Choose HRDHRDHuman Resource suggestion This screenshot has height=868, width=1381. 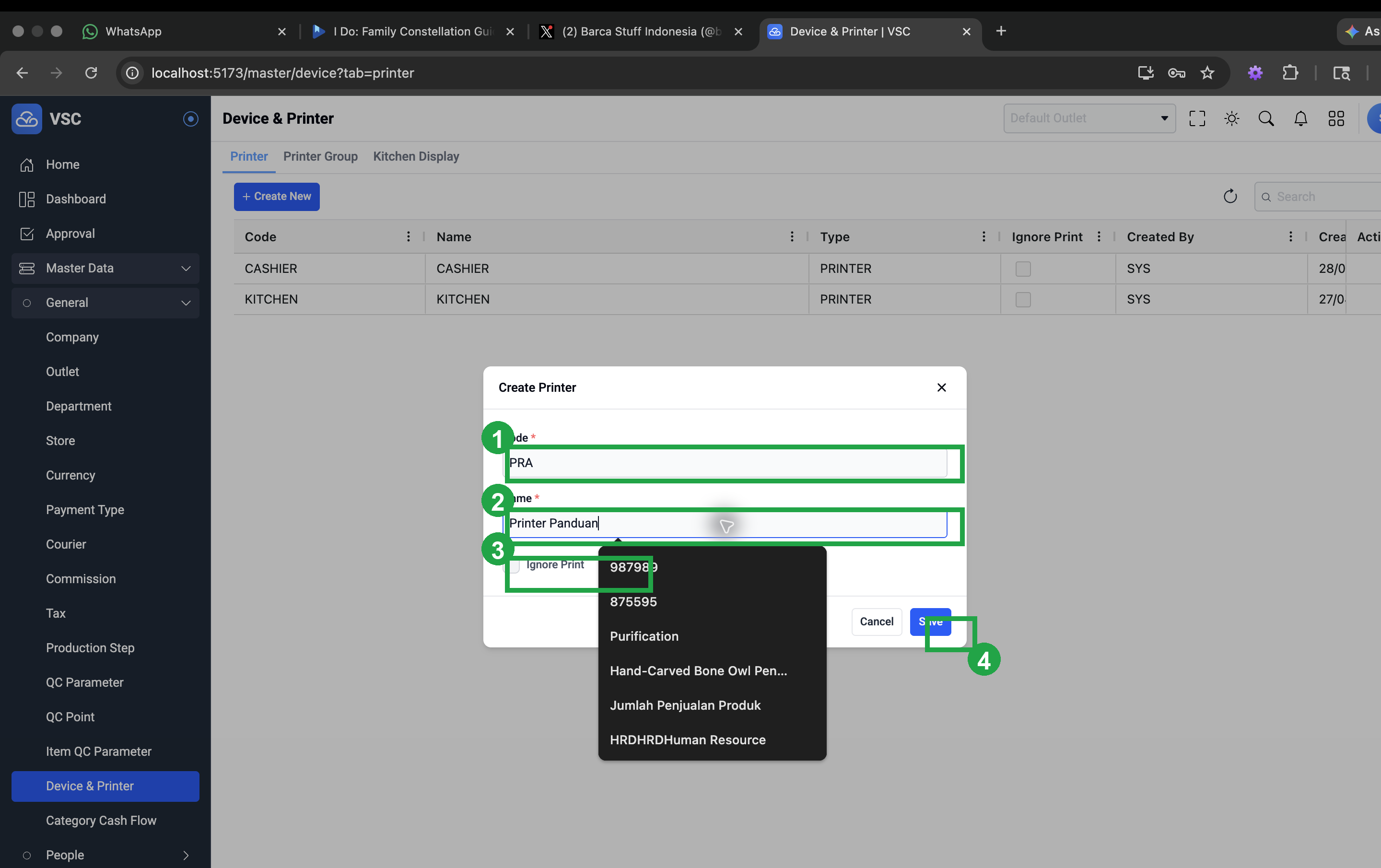[x=712, y=740]
